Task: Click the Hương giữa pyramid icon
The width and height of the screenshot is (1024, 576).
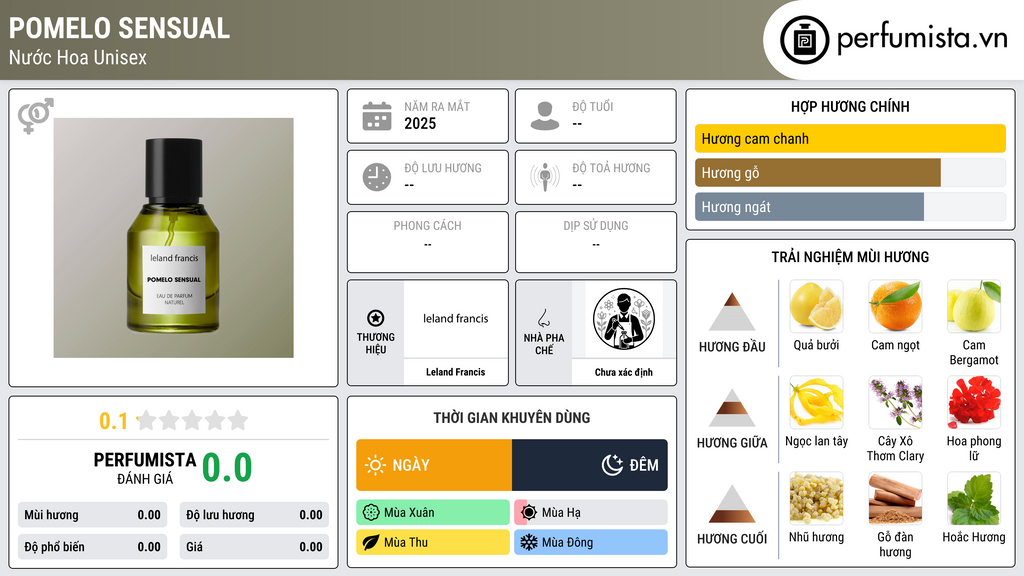Action: click(x=732, y=408)
